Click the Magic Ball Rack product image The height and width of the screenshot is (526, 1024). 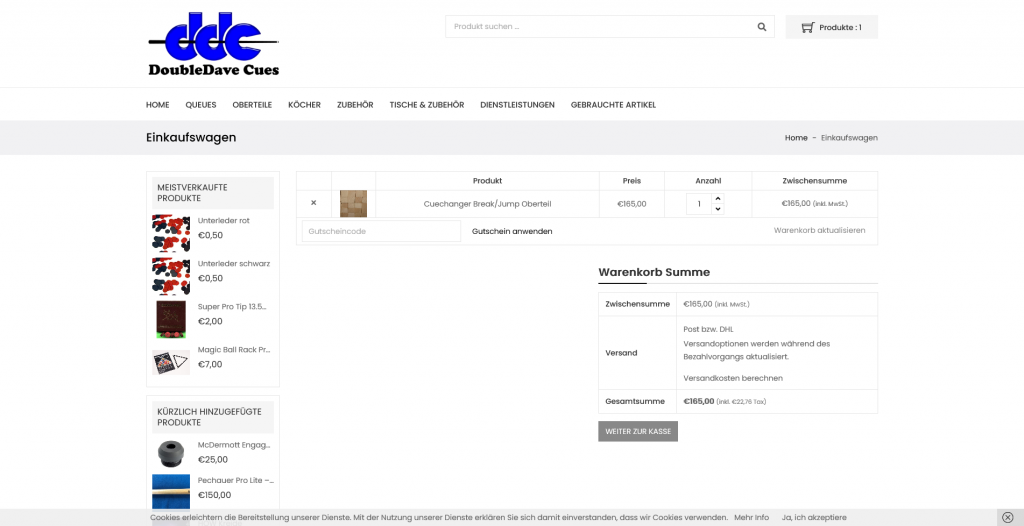point(170,359)
